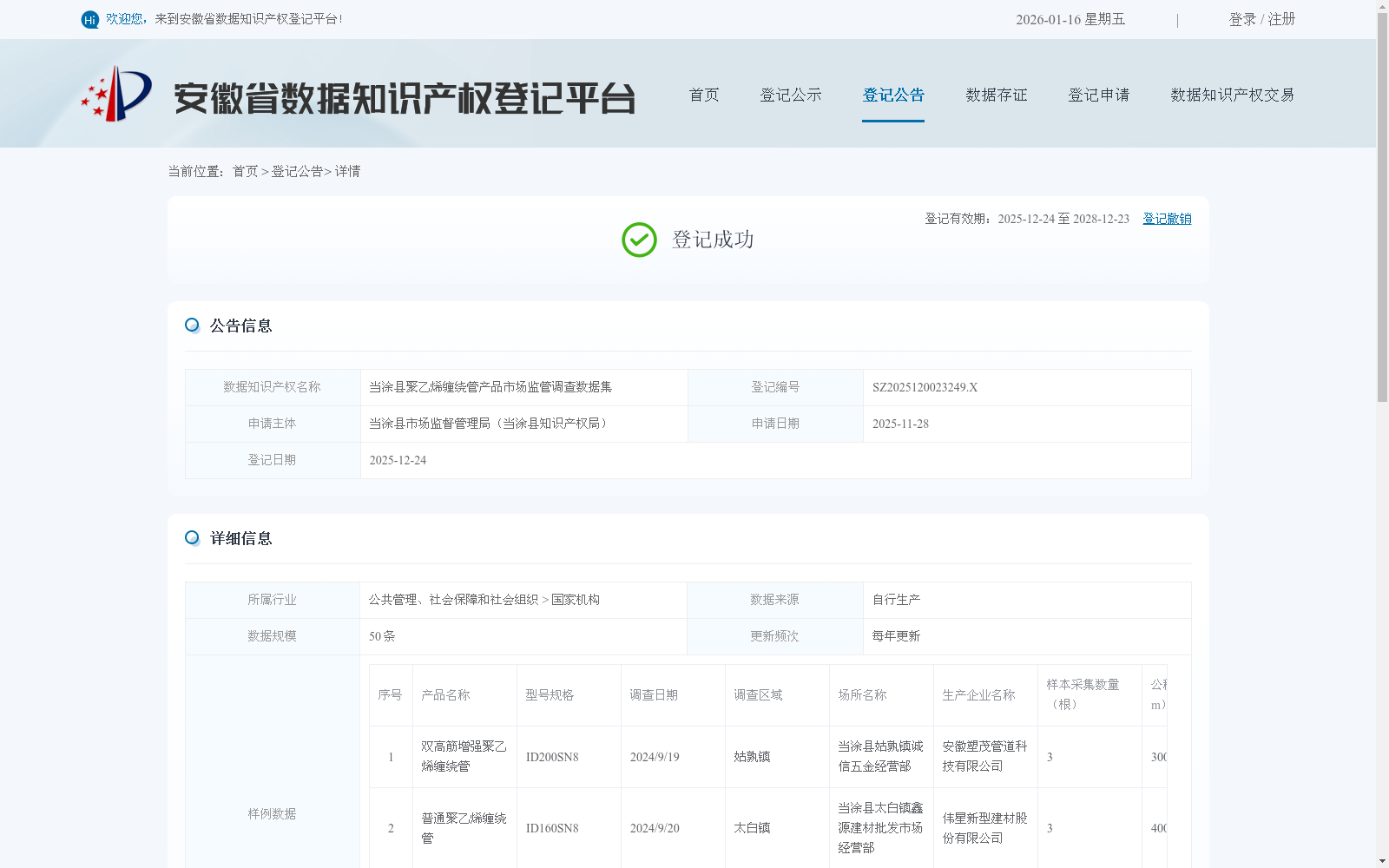The width and height of the screenshot is (1389, 868).
Task: Open 数据知识产权交易 navigation item
Action: 1233,95
